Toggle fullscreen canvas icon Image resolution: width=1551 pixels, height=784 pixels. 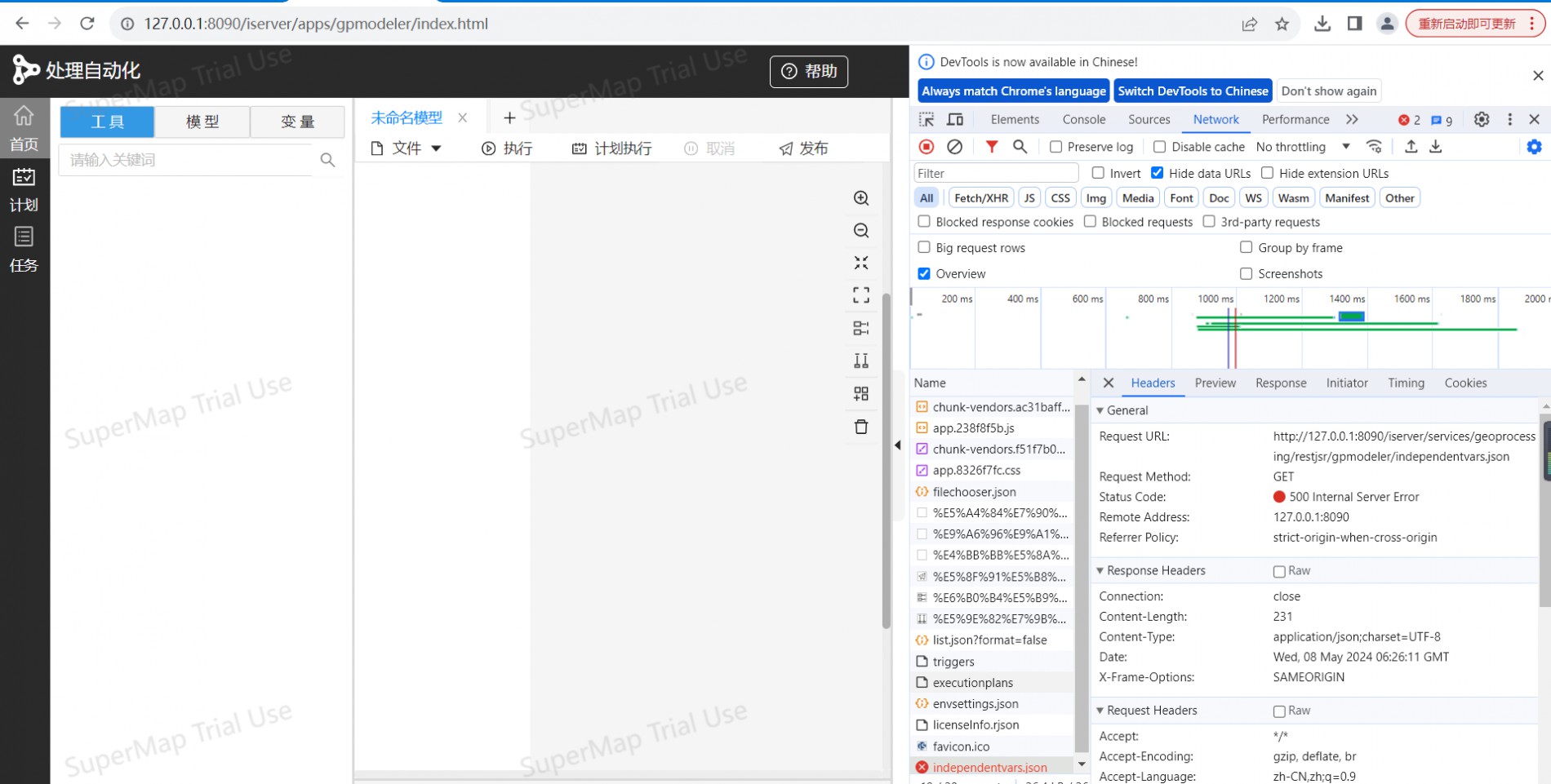(860, 295)
